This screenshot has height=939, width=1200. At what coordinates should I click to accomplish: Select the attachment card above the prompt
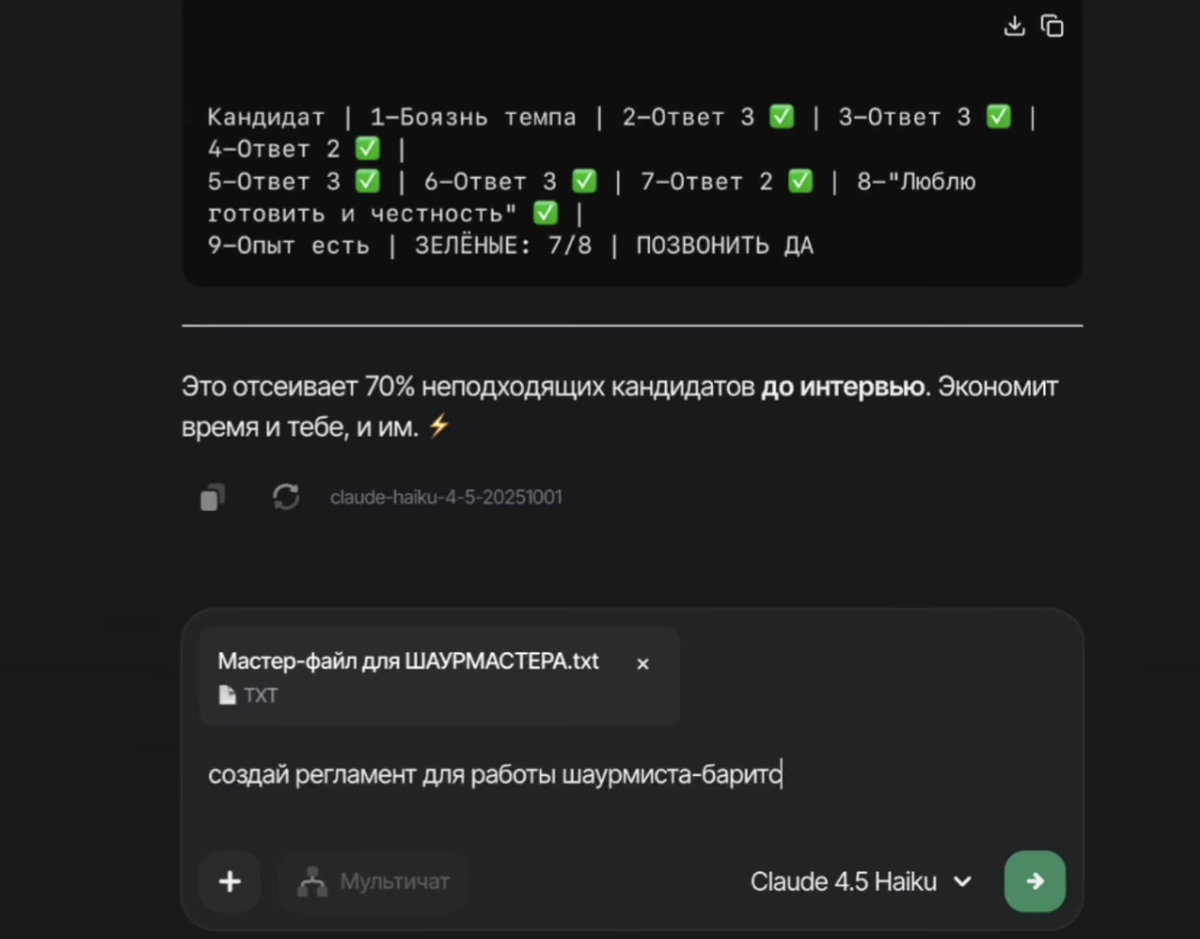[440, 676]
